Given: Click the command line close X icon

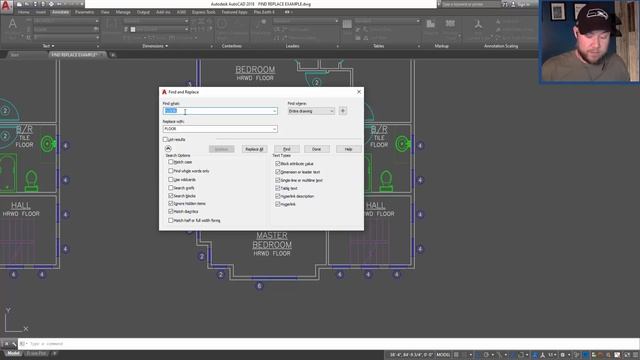Looking at the screenshot, I should point(6,344).
